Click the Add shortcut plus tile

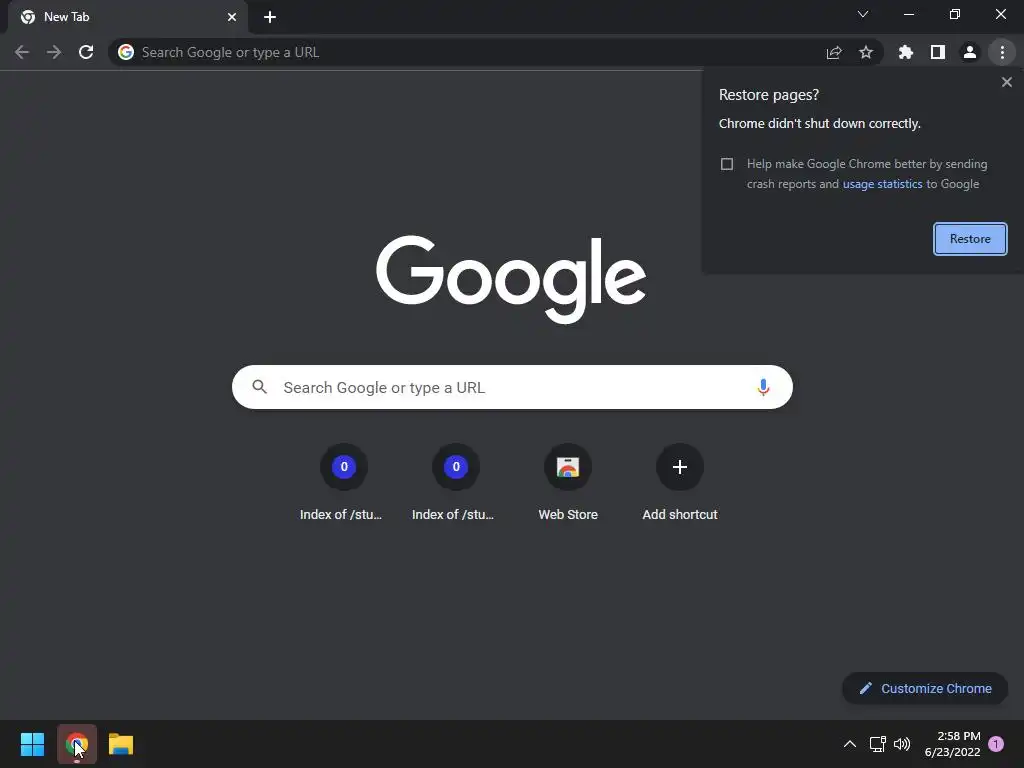pyautogui.click(x=680, y=483)
